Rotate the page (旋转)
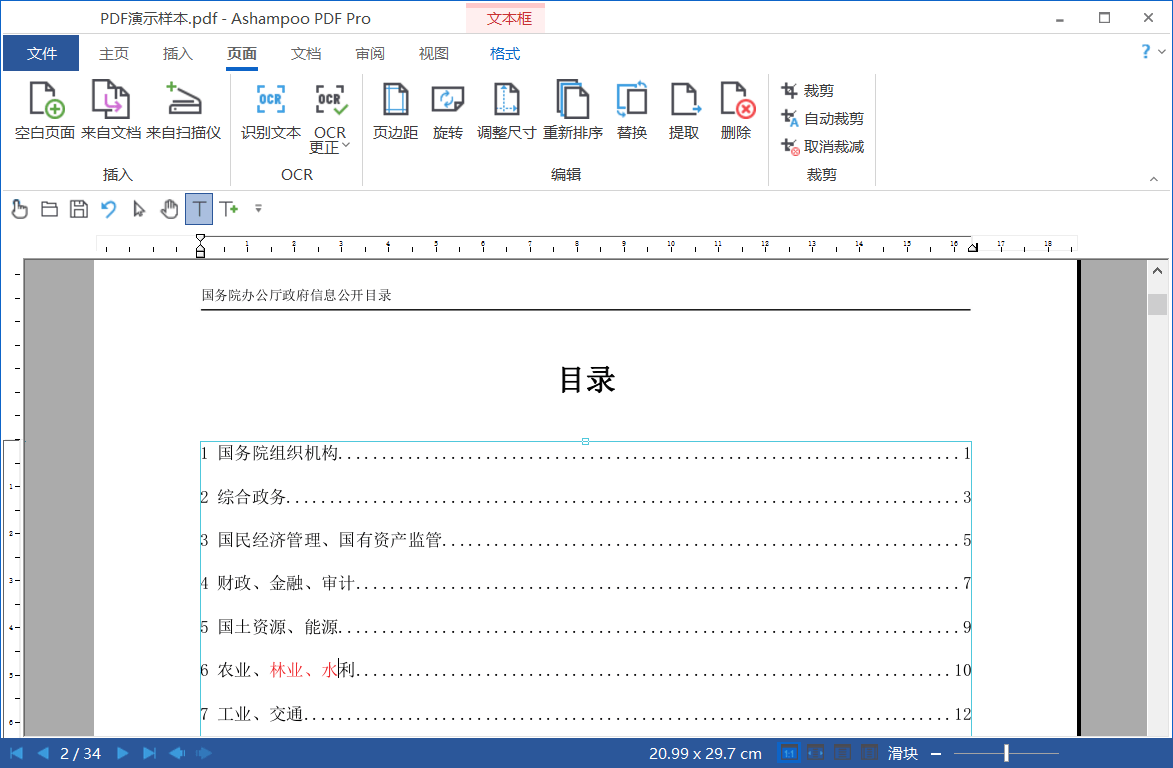The width and height of the screenshot is (1173, 768). point(447,111)
